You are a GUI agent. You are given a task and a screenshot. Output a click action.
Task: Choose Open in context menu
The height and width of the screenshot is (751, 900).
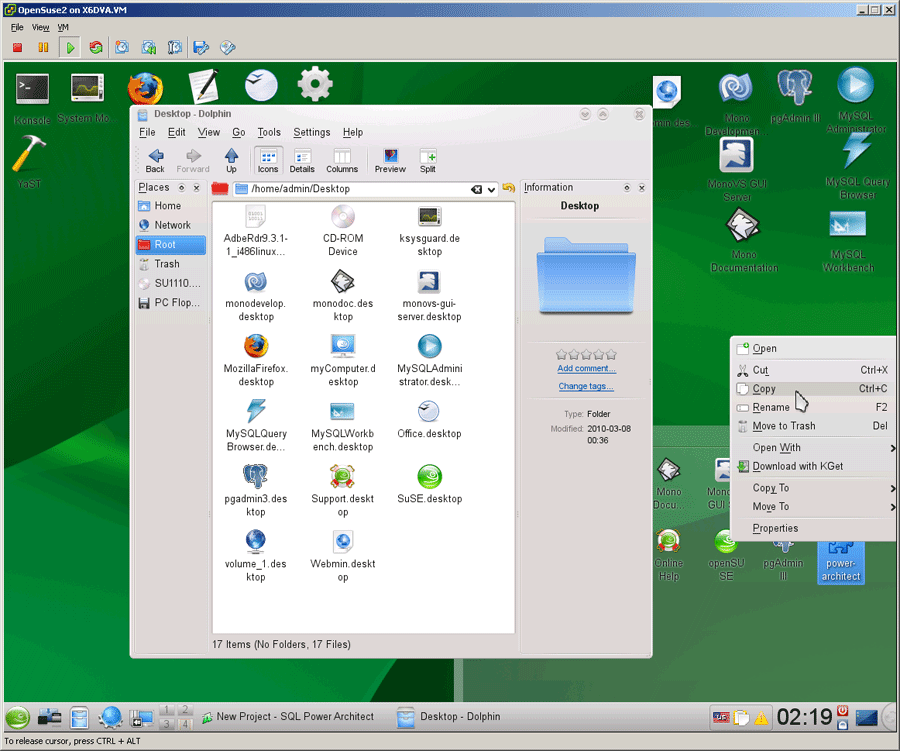tap(813, 349)
